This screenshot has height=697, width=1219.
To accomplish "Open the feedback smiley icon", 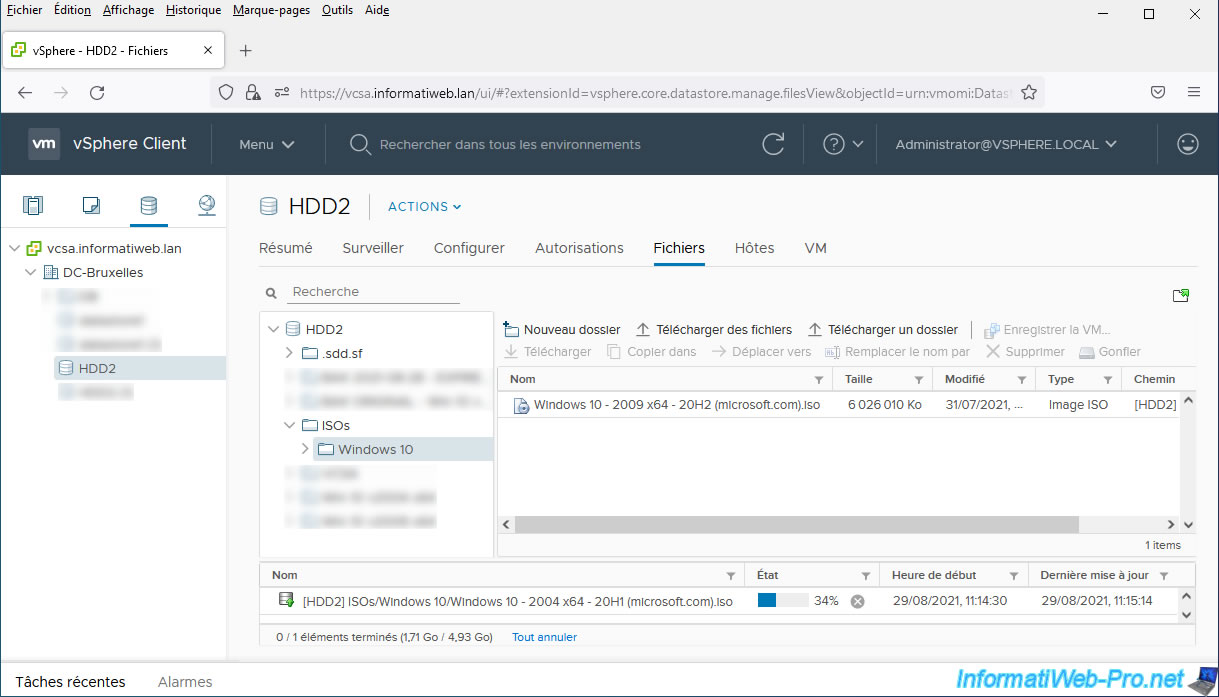I will click(1187, 144).
